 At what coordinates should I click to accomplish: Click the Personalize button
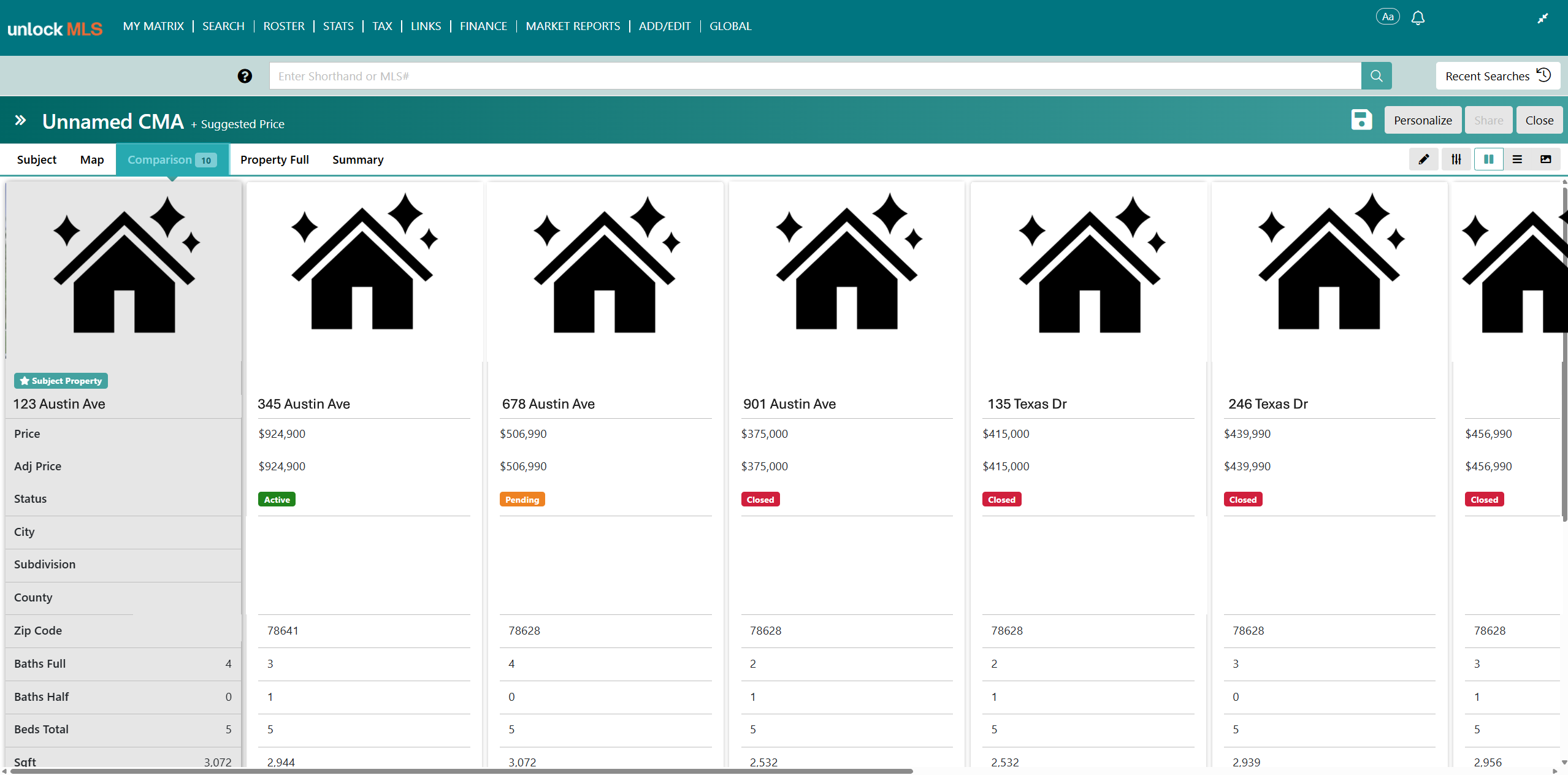pyautogui.click(x=1423, y=120)
